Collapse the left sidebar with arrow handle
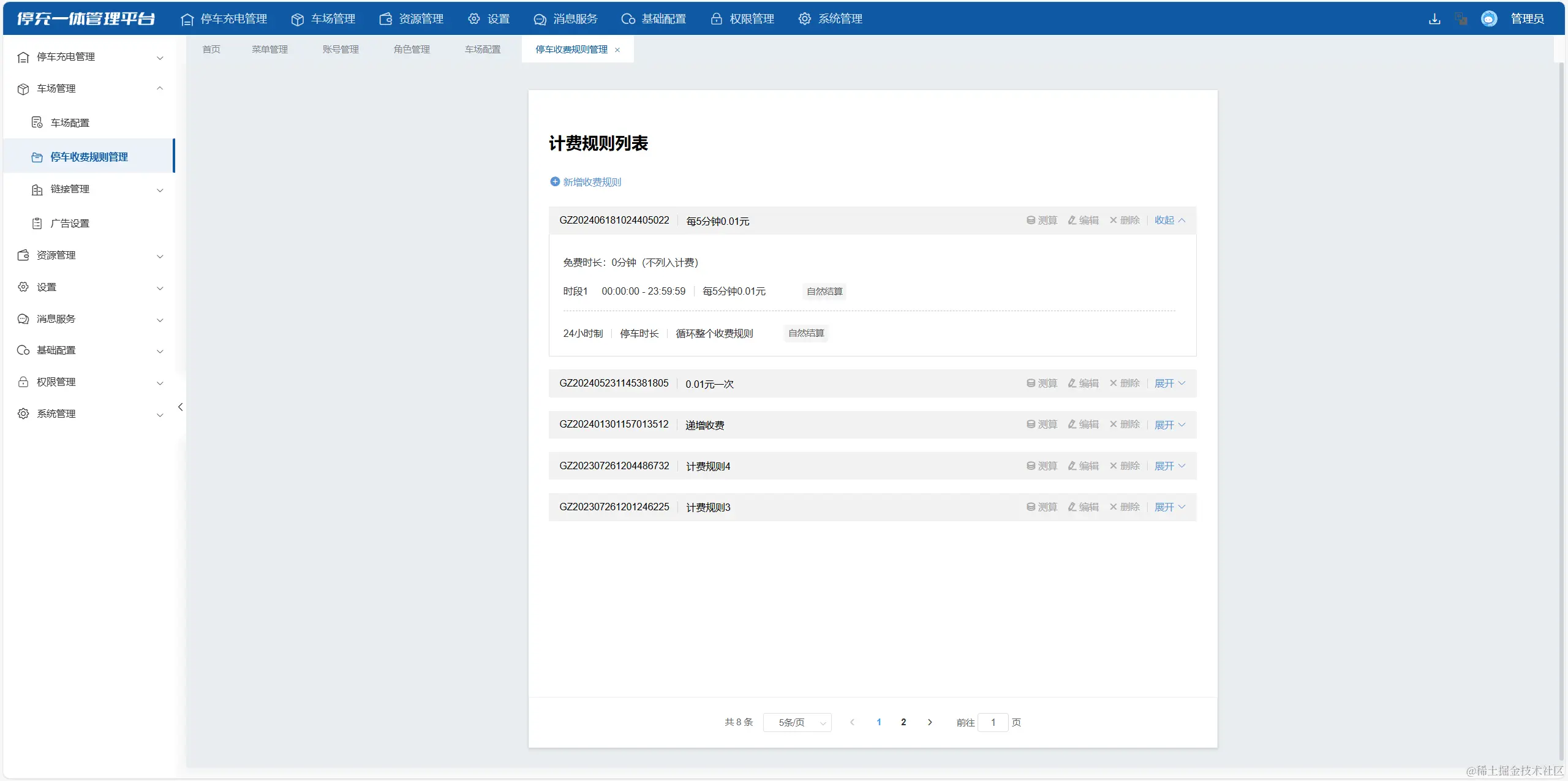The height and width of the screenshot is (781, 1568). tap(180, 407)
